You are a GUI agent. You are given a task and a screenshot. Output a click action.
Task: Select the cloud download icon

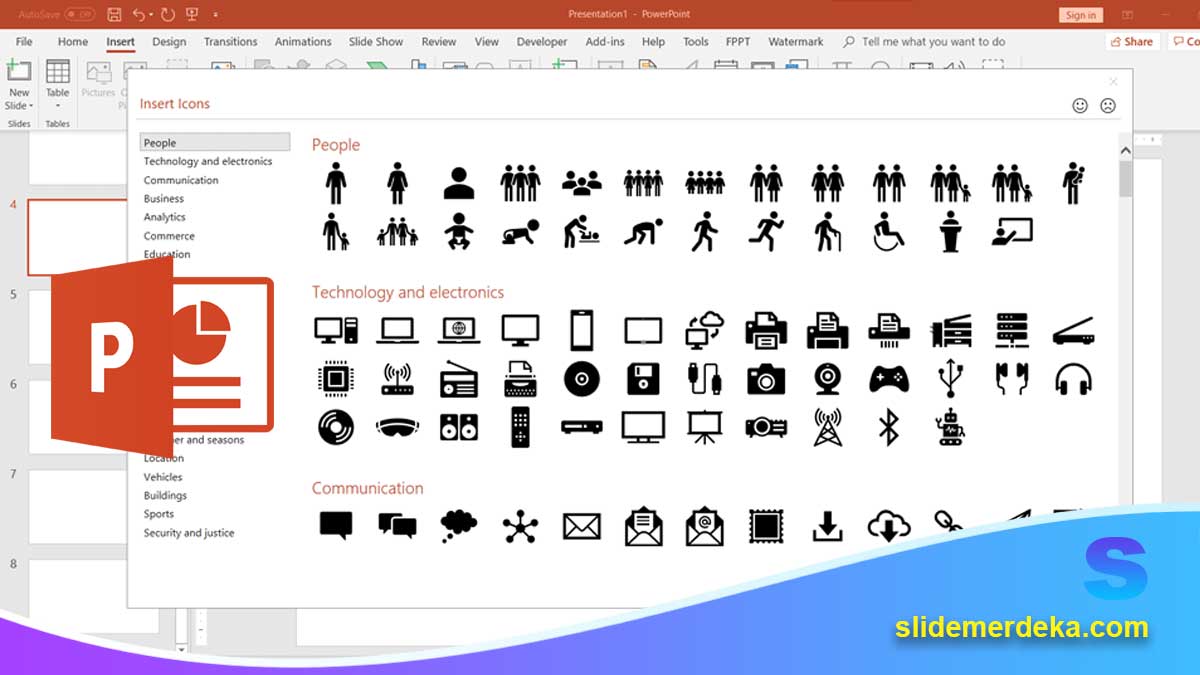888,526
